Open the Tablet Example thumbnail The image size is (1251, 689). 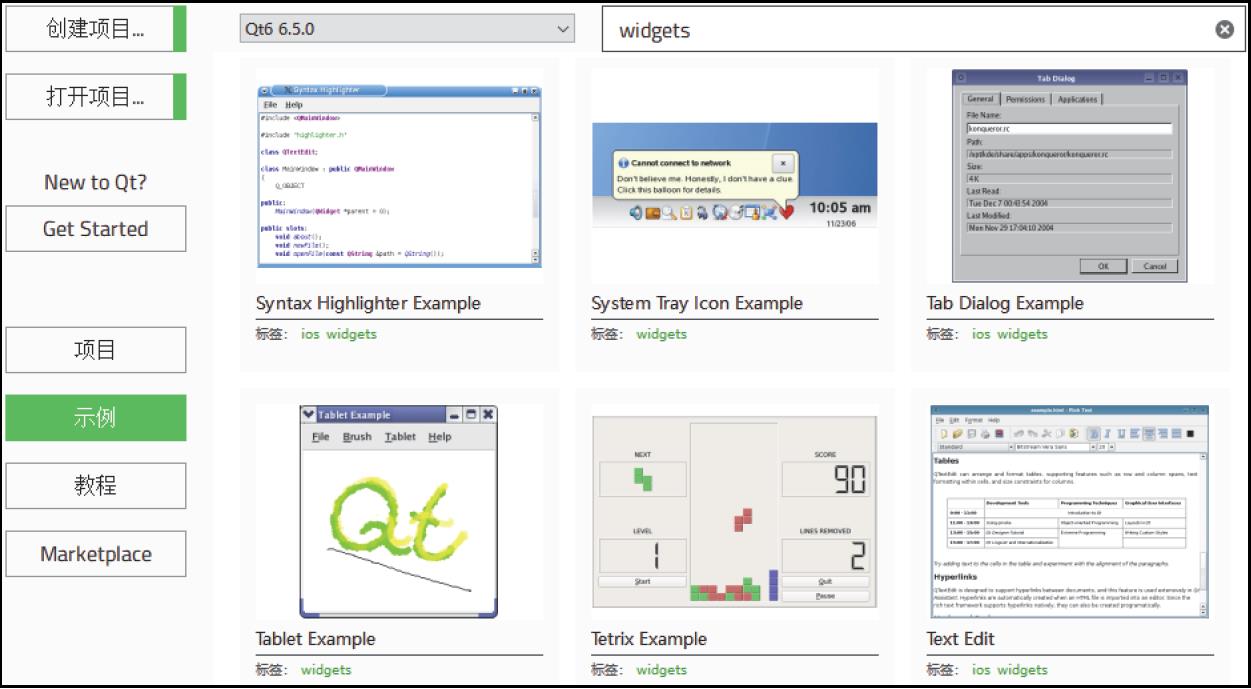(399, 511)
